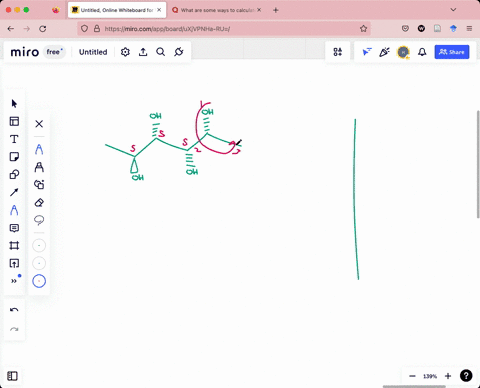Viewport: 480px width, 388px height.
Task: Select the Text tool
Action: point(14,139)
